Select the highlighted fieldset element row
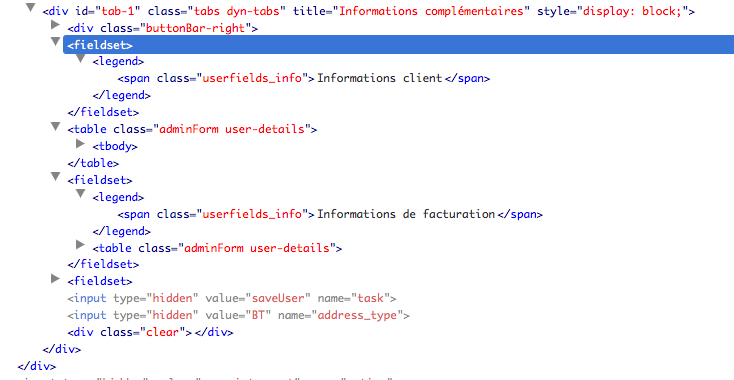 tap(398, 45)
